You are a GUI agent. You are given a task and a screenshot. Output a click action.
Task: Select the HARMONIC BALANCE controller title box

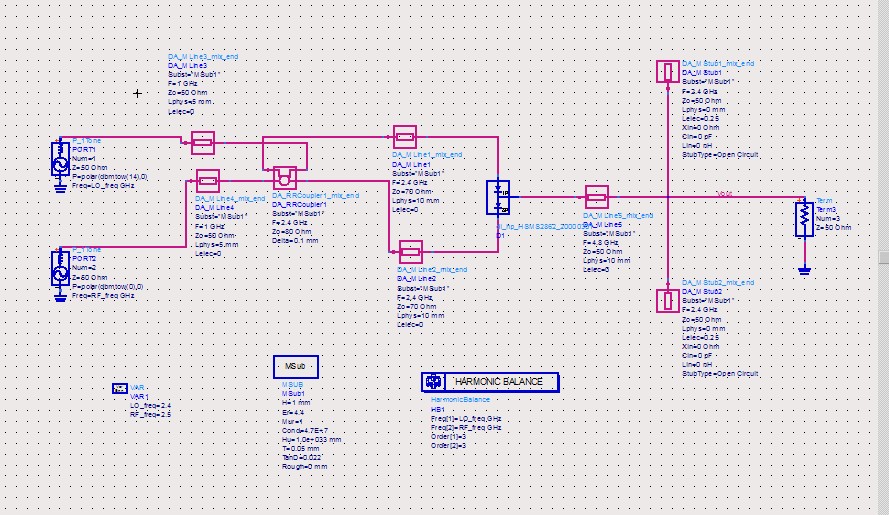pyautogui.click(x=491, y=382)
